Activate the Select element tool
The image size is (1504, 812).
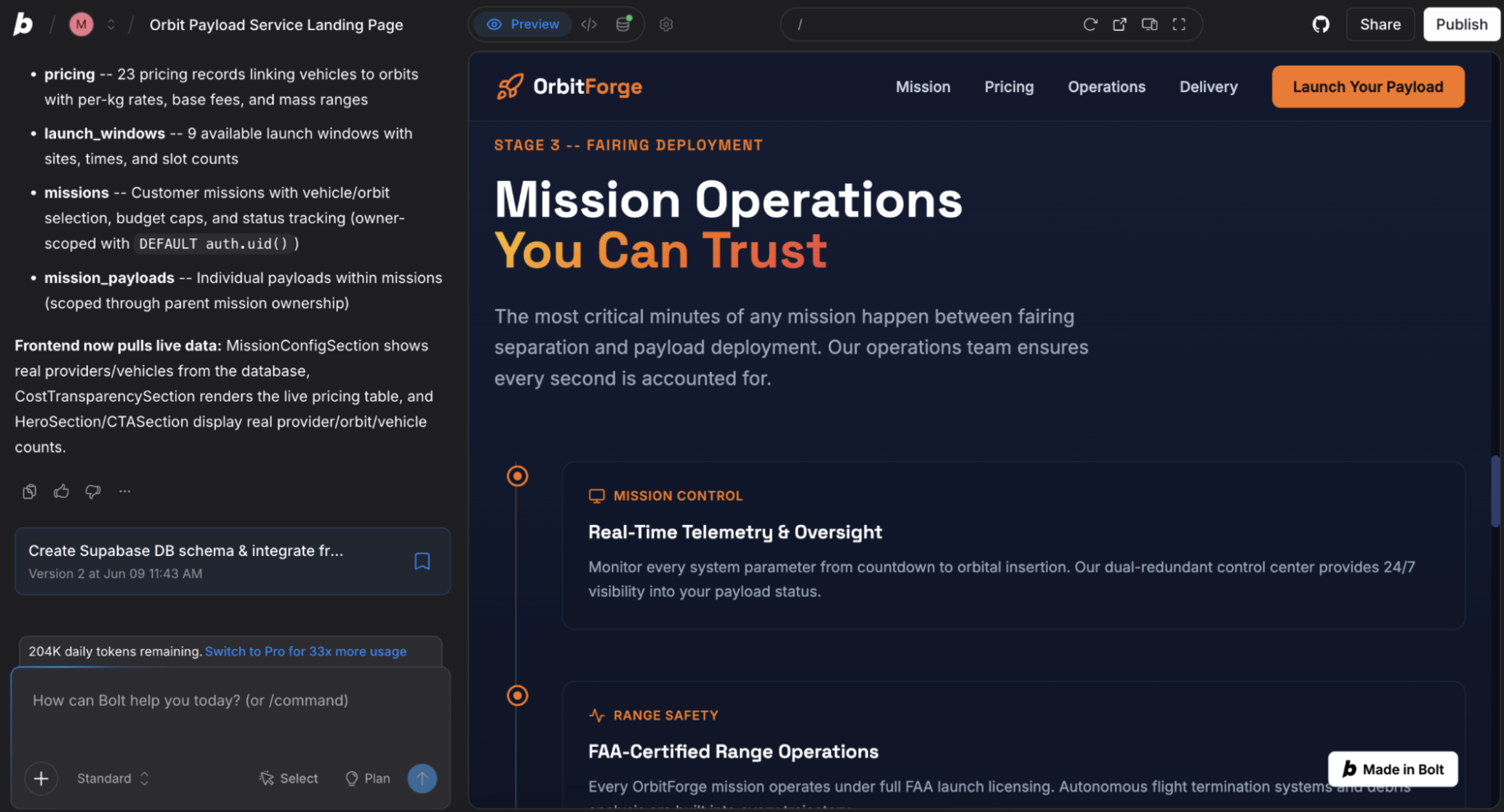point(289,778)
